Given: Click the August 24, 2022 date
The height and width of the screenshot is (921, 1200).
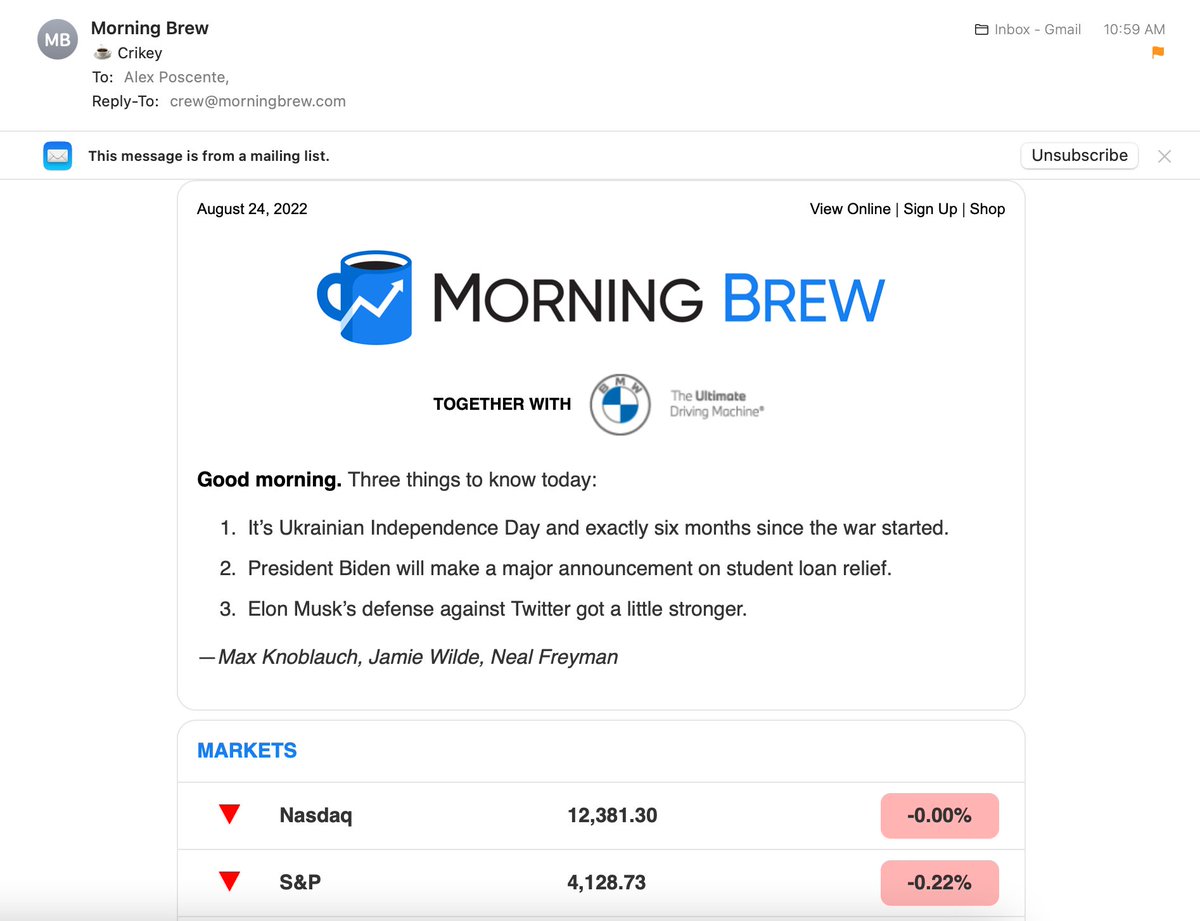Looking at the screenshot, I should tap(252, 209).
